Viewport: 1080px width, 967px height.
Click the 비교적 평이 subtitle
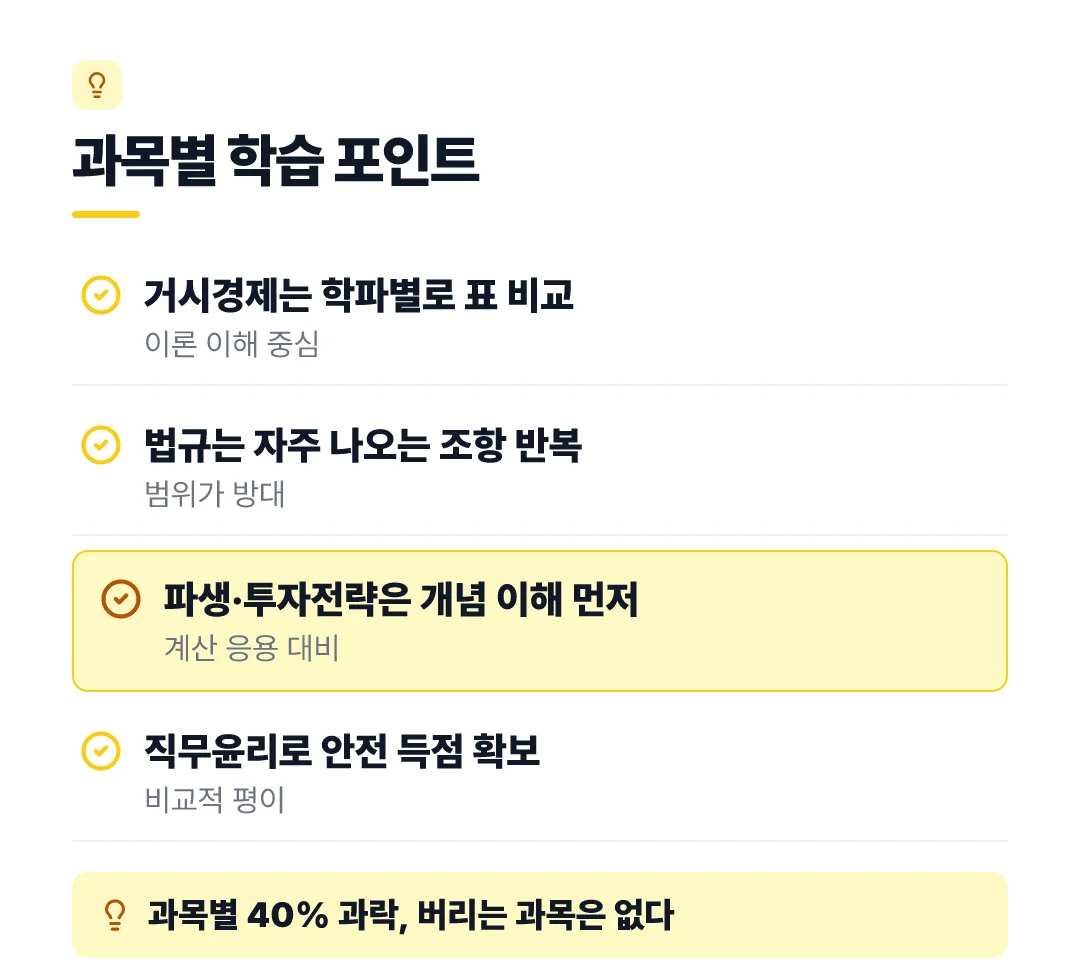(x=215, y=800)
